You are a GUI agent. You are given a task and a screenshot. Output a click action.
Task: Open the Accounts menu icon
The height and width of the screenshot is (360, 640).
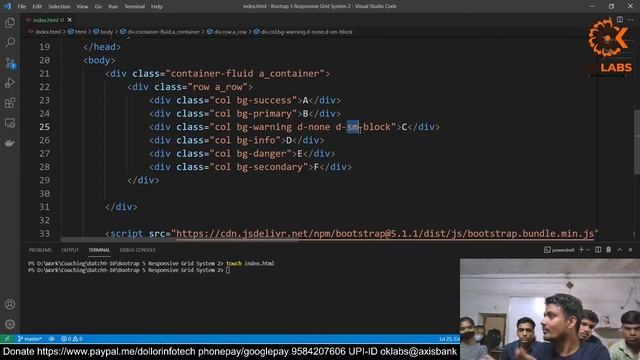tap(10, 304)
